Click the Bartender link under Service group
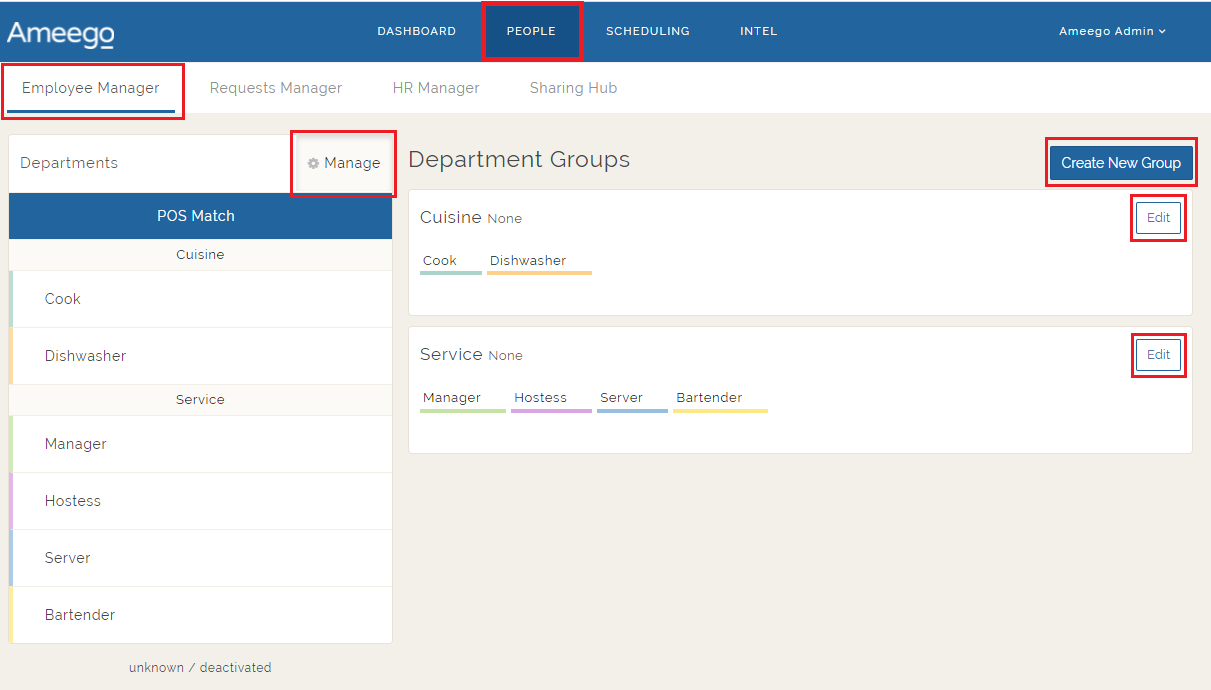Viewport: 1211px width, 690px height. pos(711,397)
